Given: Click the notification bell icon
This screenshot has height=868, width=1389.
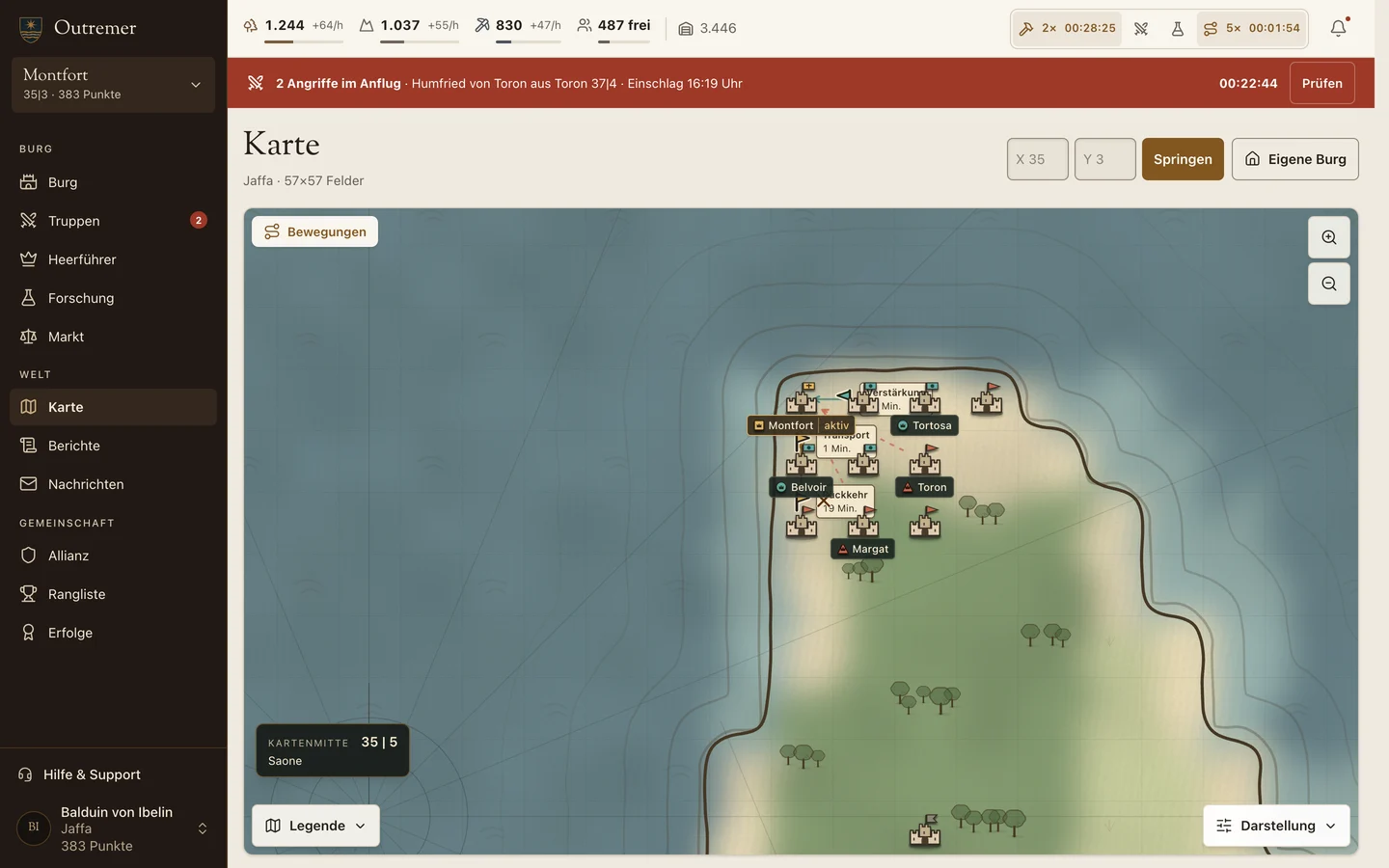Looking at the screenshot, I should click(1338, 28).
